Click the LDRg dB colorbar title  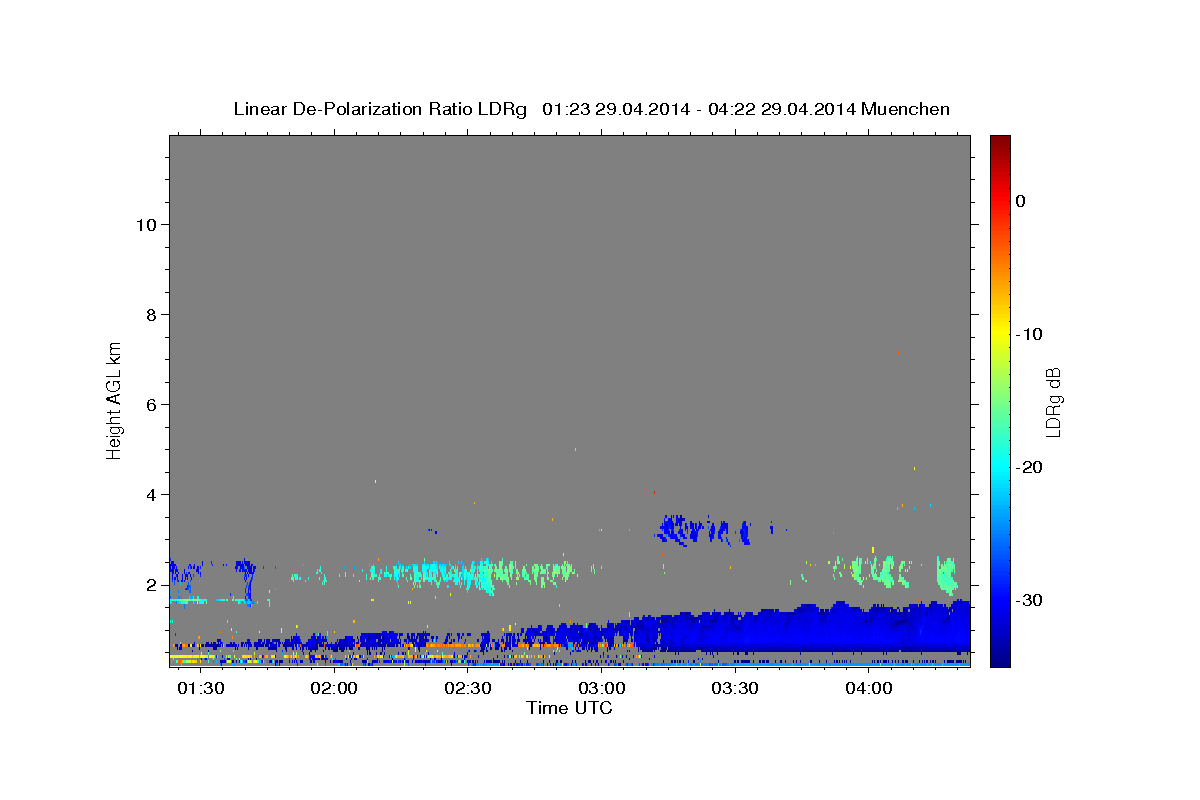[1054, 403]
